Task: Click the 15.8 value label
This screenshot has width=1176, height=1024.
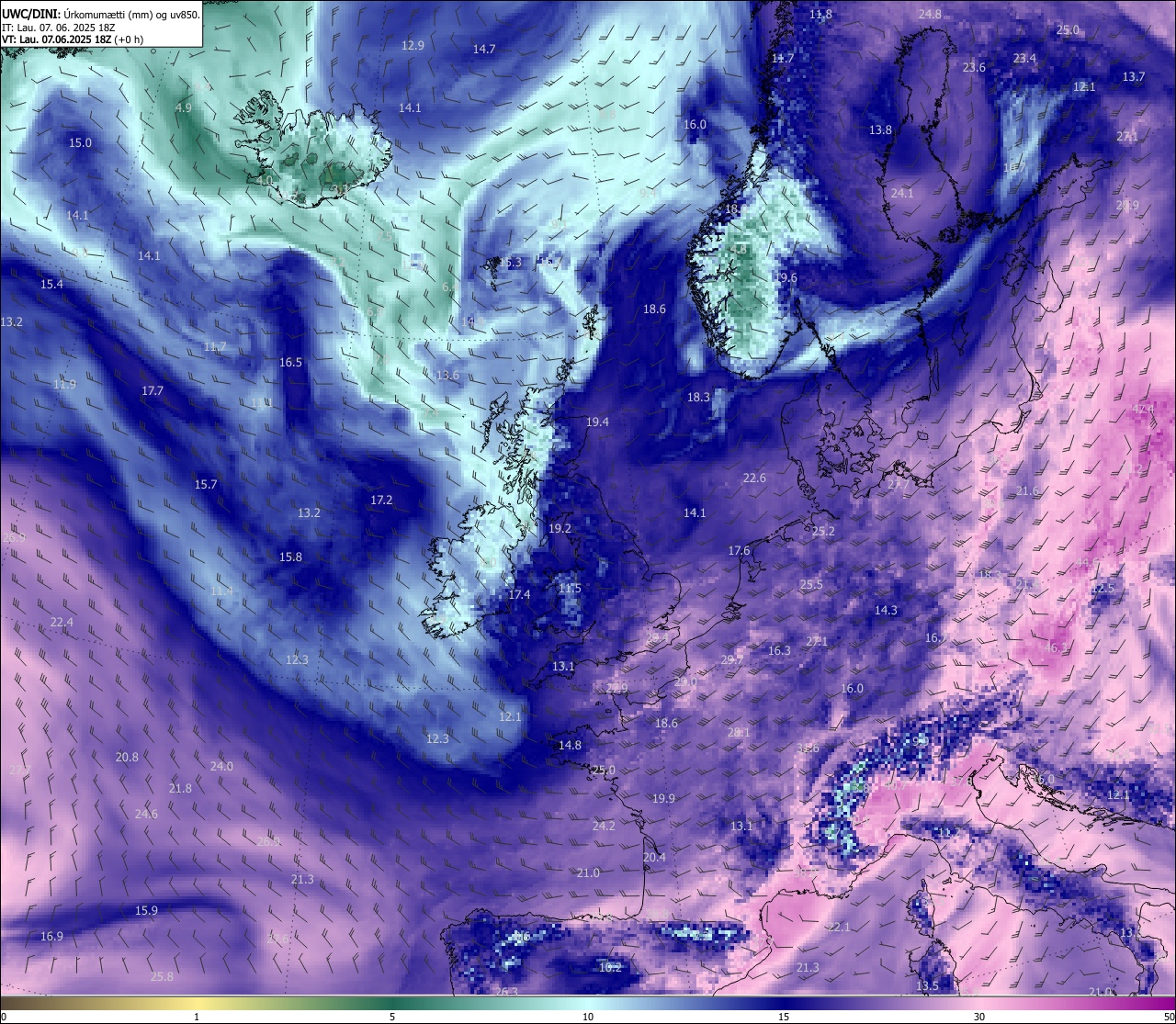Action: [x=290, y=557]
